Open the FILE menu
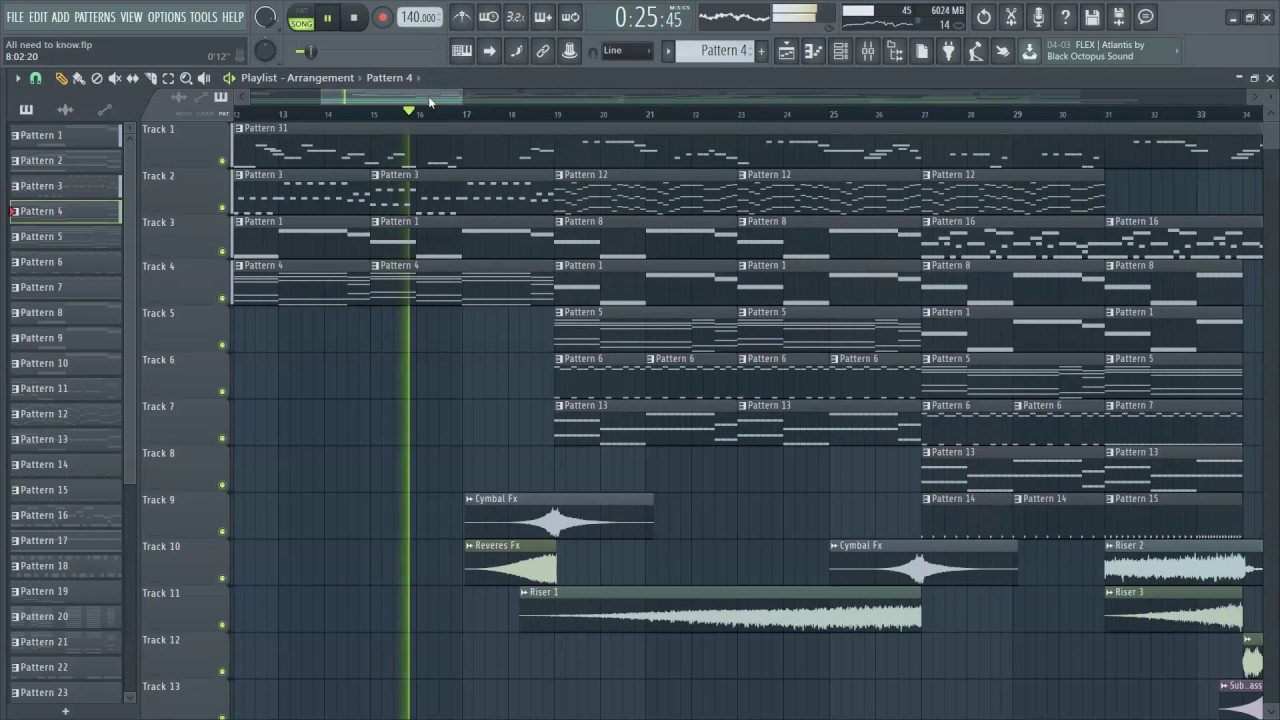The image size is (1280, 720). pos(15,17)
